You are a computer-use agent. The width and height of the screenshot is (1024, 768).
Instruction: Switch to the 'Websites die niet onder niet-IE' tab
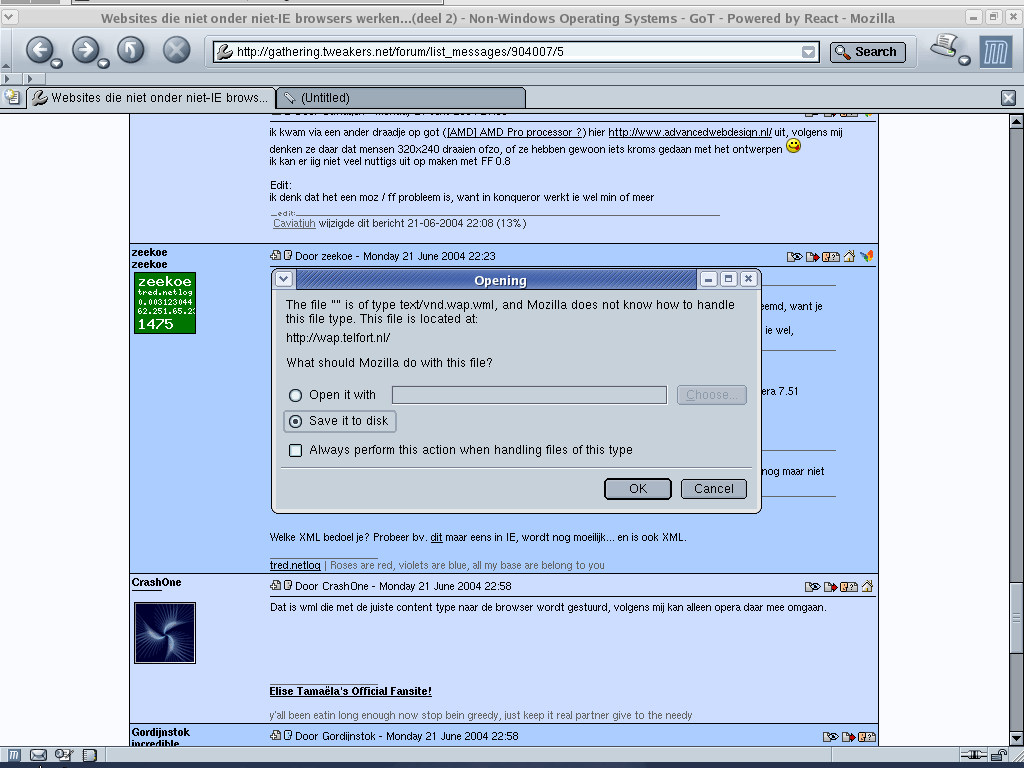click(150, 98)
